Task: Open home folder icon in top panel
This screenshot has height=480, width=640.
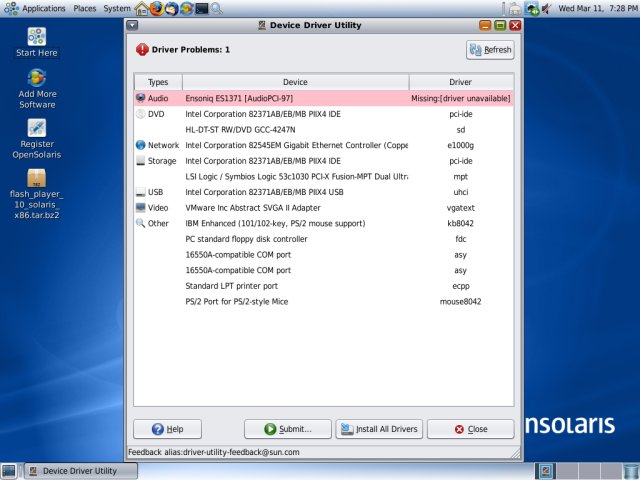Action: (x=141, y=8)
